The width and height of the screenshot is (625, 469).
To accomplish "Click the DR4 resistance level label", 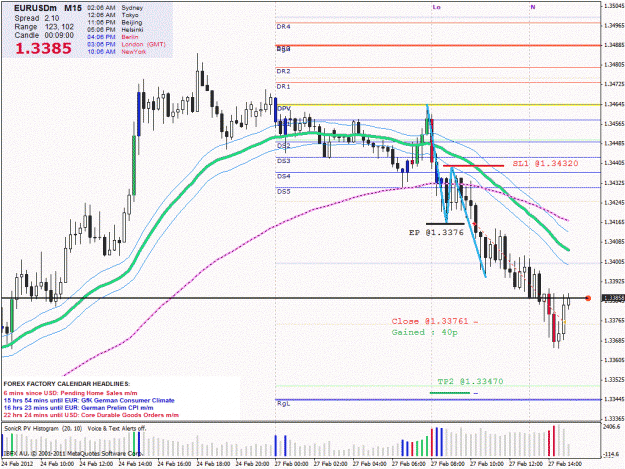I will 283,27.
